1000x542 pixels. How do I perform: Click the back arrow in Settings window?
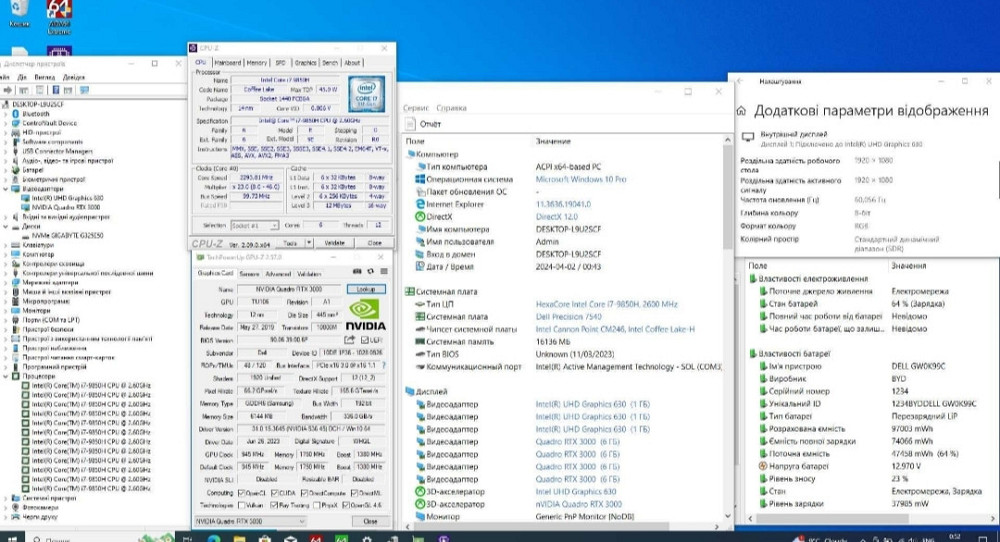[740, 82]
